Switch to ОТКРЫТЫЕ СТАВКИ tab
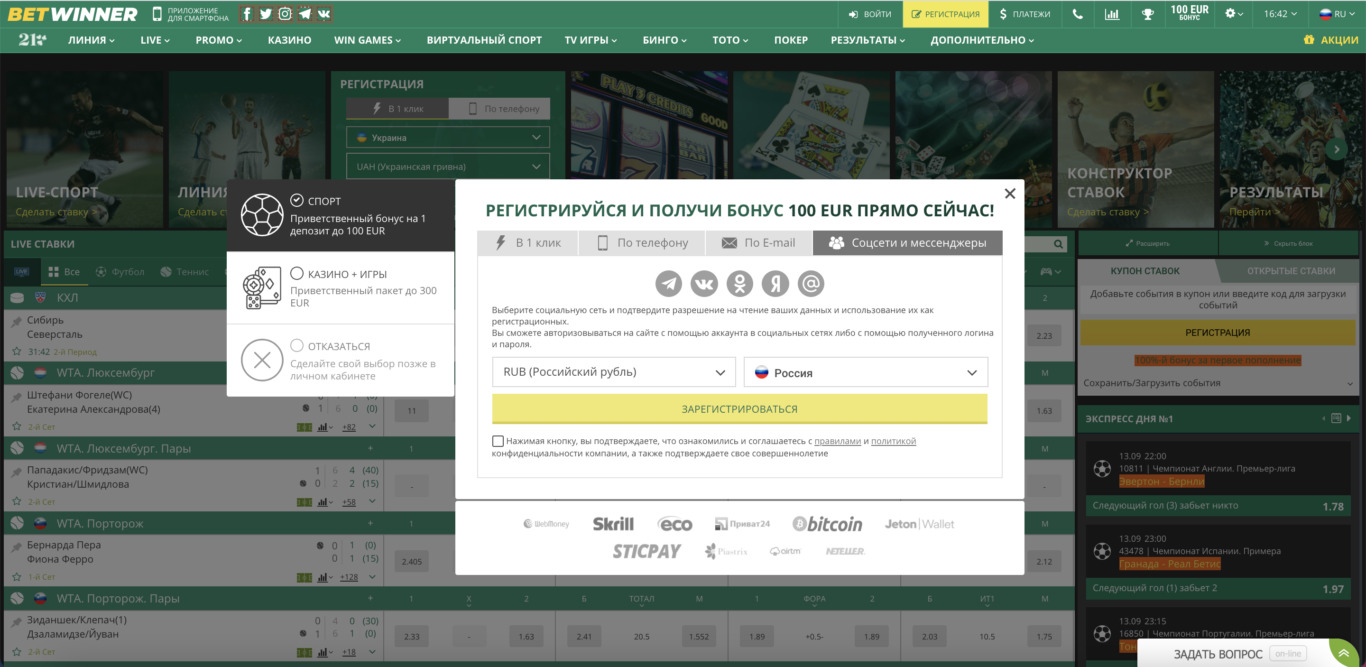The image size is (1366, 667). pos(1291,271)
